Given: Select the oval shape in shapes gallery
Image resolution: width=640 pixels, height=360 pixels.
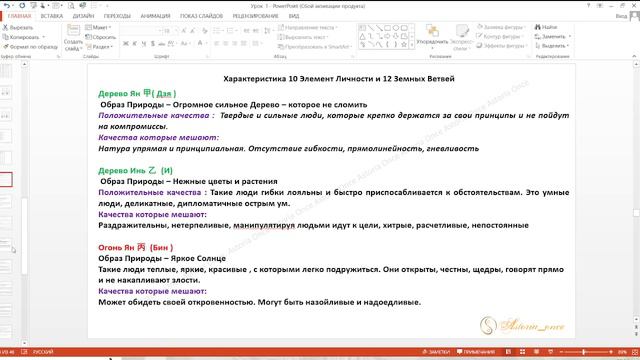Looking at the screenshot, I should (x=396, y=28).
